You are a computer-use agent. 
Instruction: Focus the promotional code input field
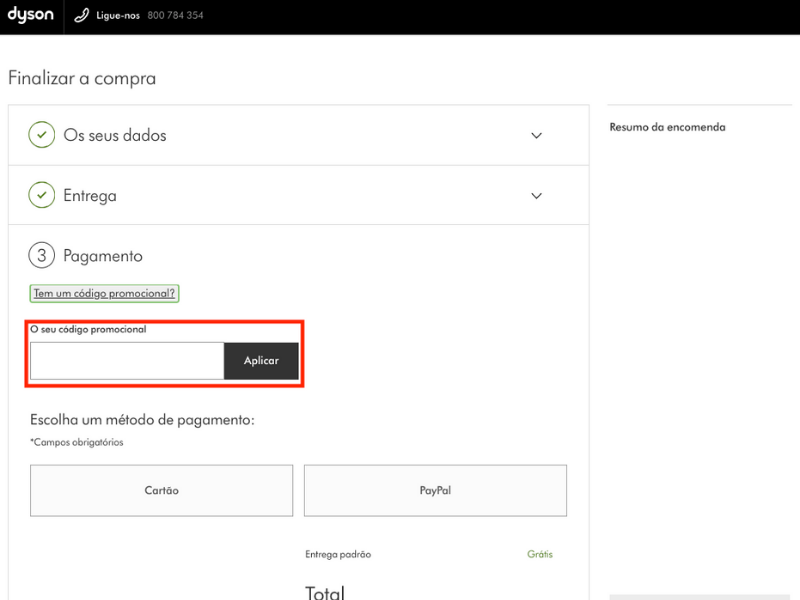(127, 361)
